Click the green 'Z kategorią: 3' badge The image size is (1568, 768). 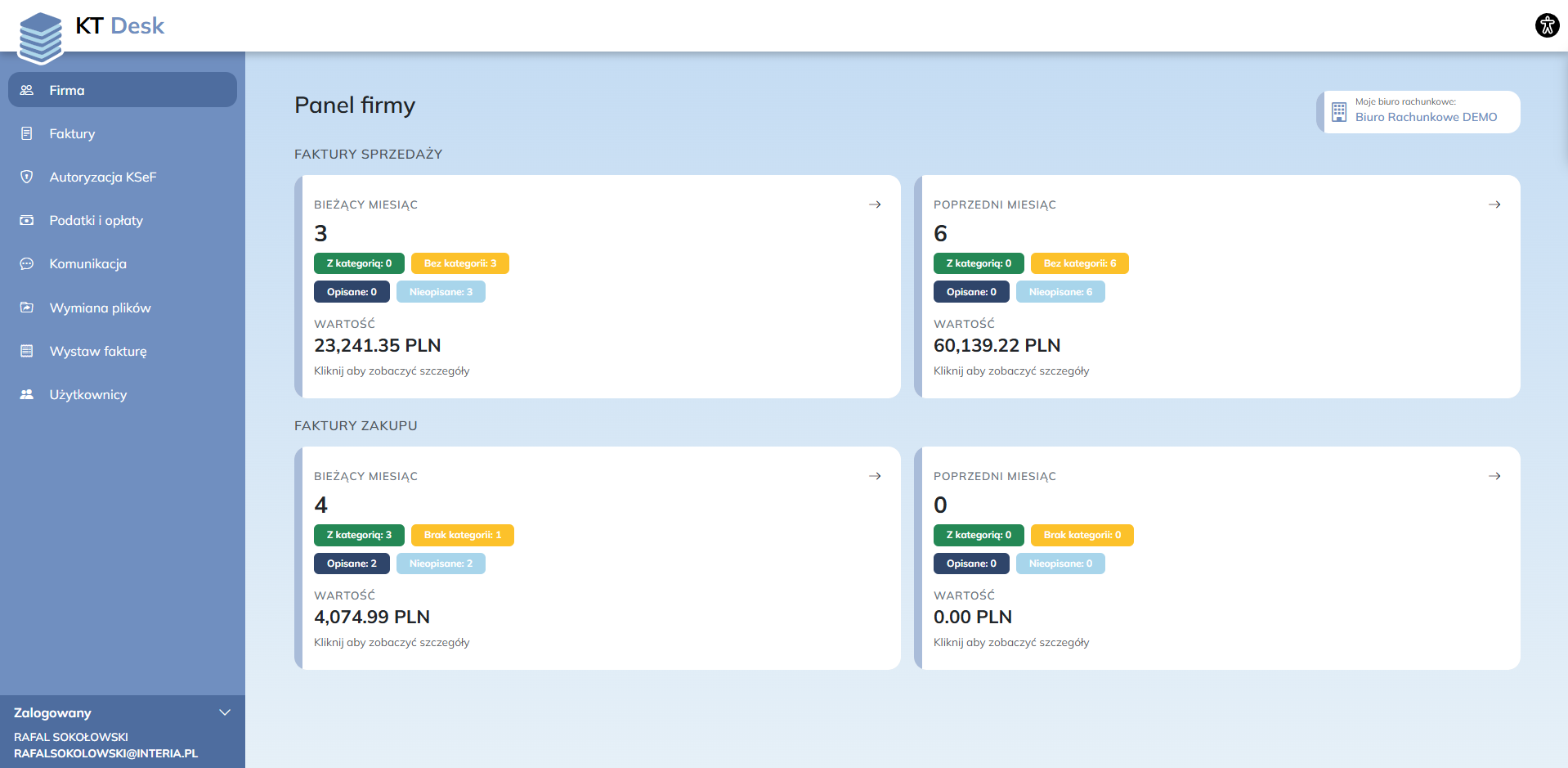coord(359,535)
